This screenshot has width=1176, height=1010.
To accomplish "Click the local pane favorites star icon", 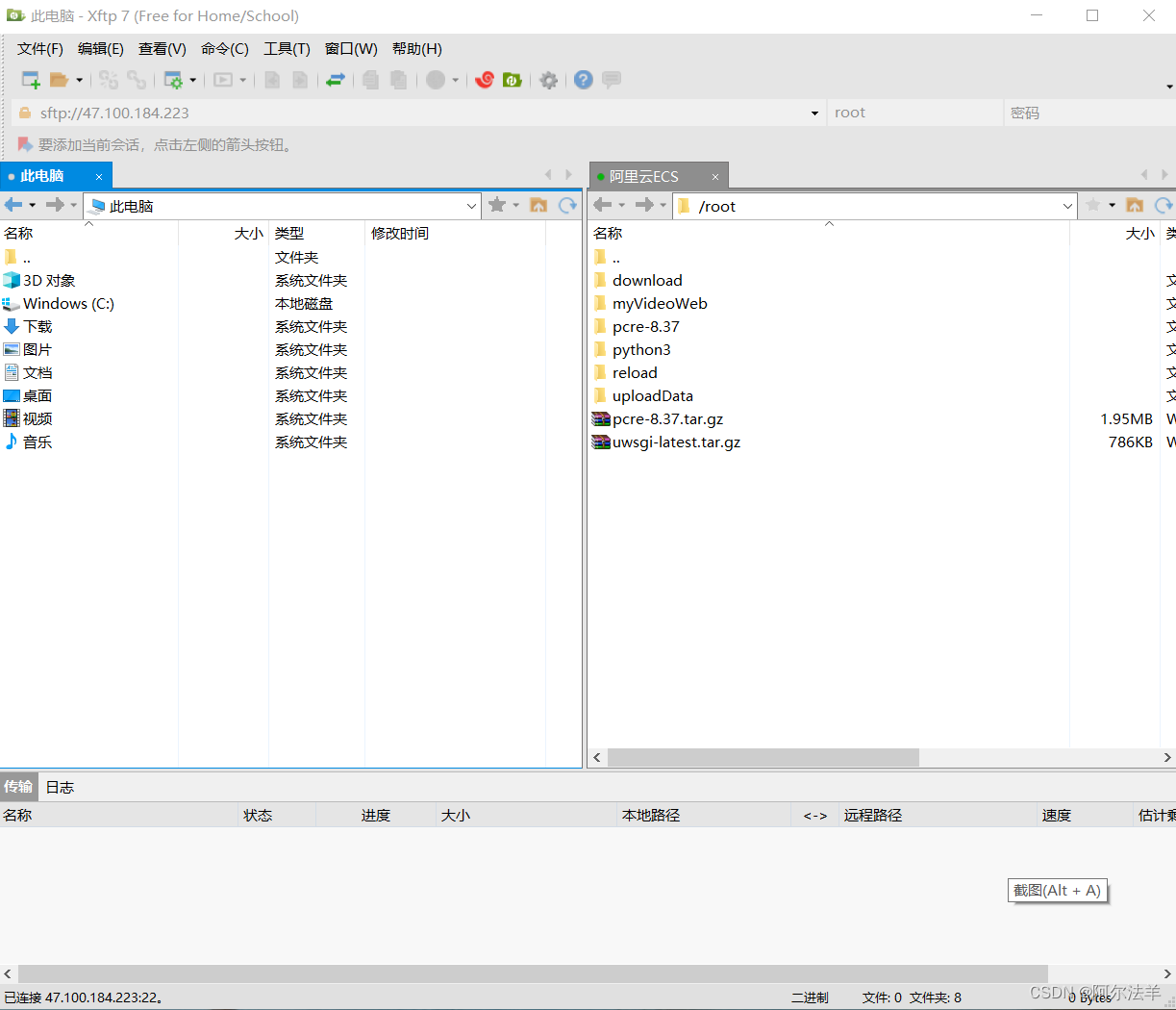I will tap(497, 205).
